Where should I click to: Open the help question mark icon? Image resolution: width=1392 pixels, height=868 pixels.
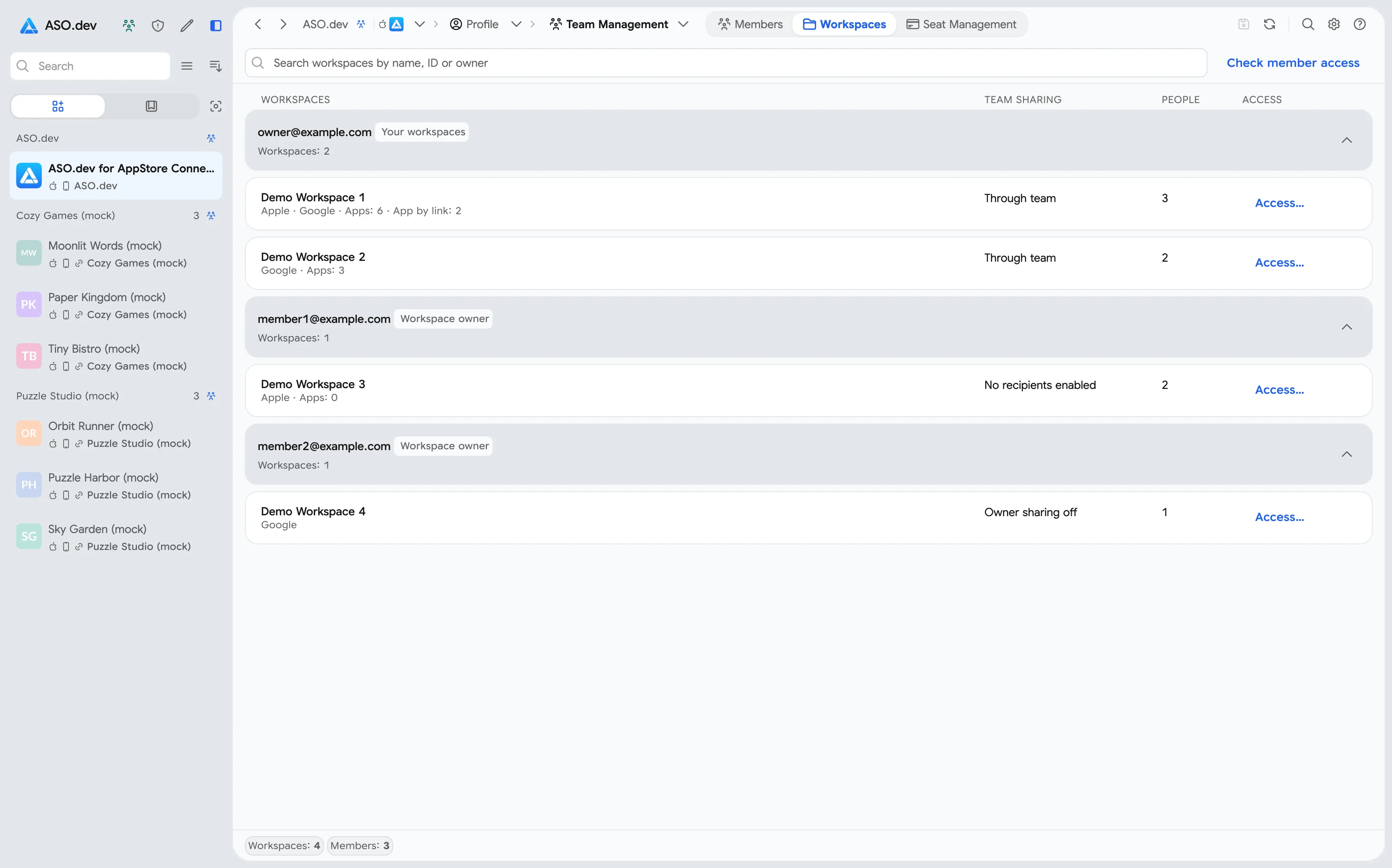tap(1360, 24)
